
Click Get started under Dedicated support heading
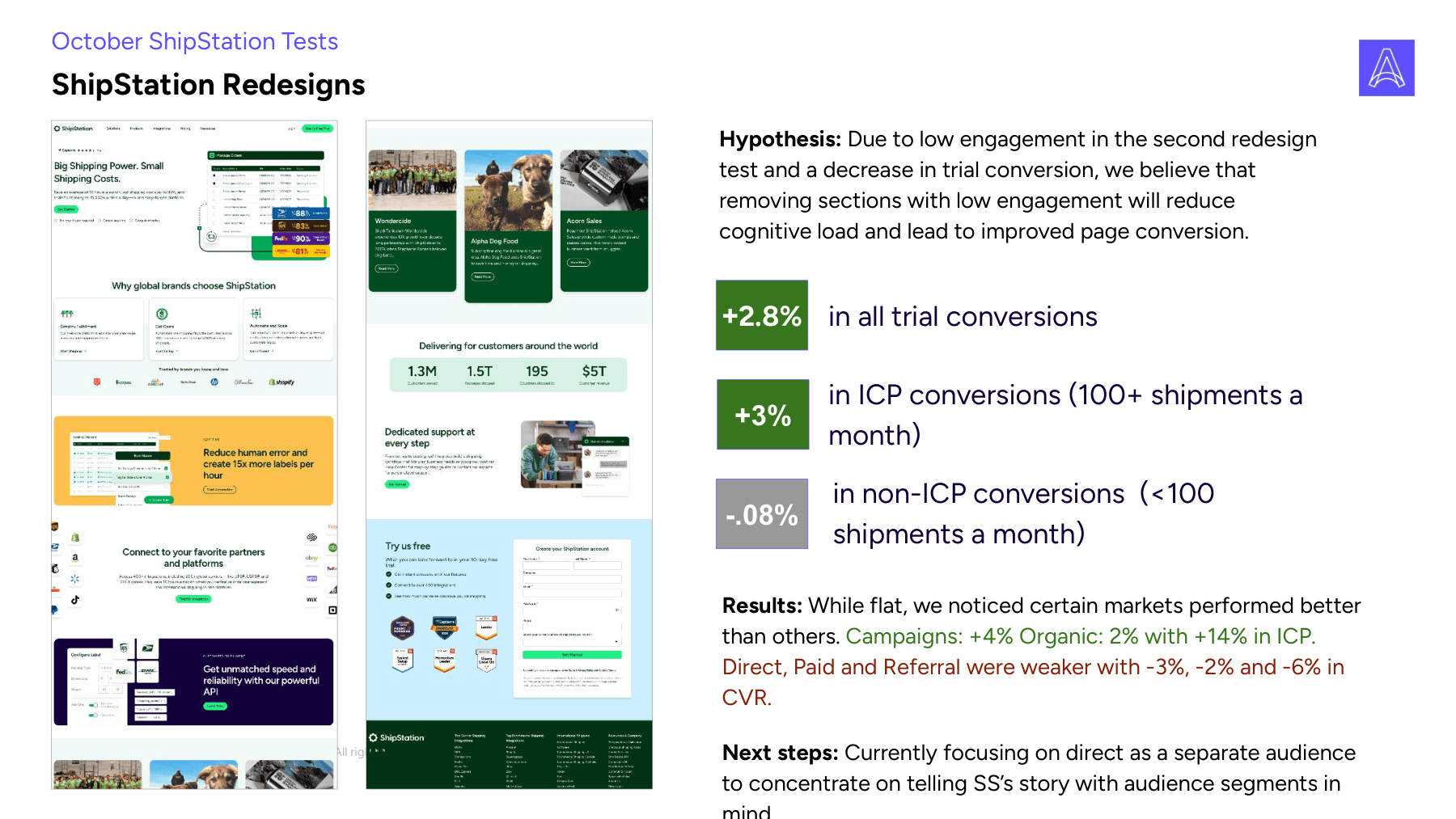click(x=397, y=484)
